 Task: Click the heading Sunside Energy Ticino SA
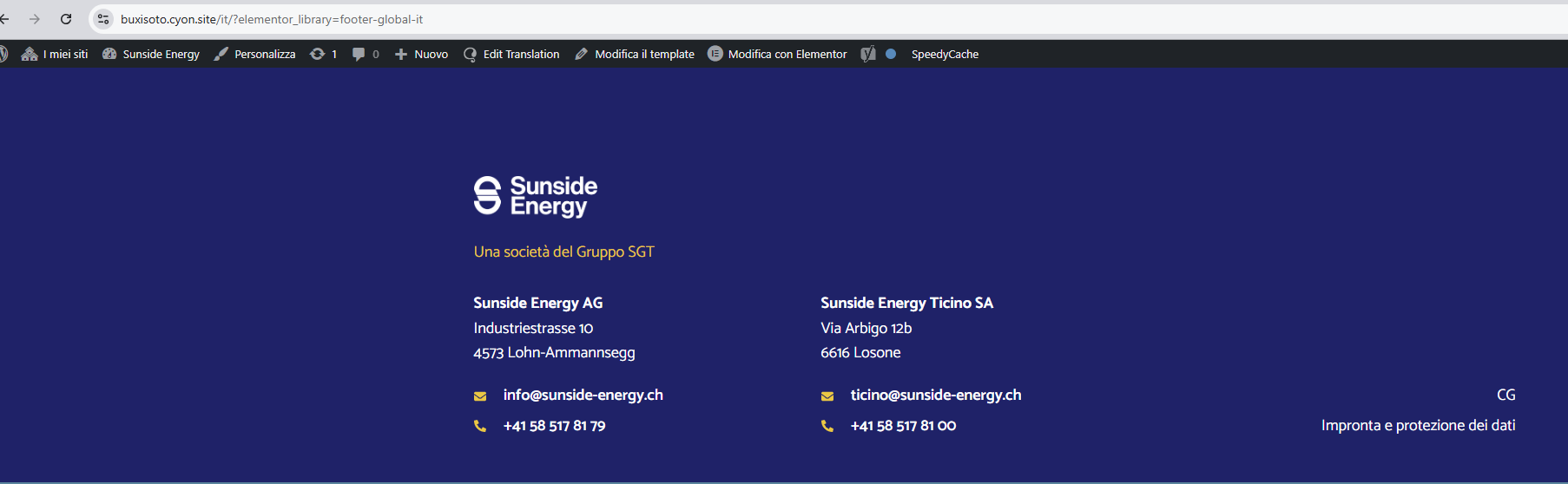pyautogui.click(x=906, y=303)
